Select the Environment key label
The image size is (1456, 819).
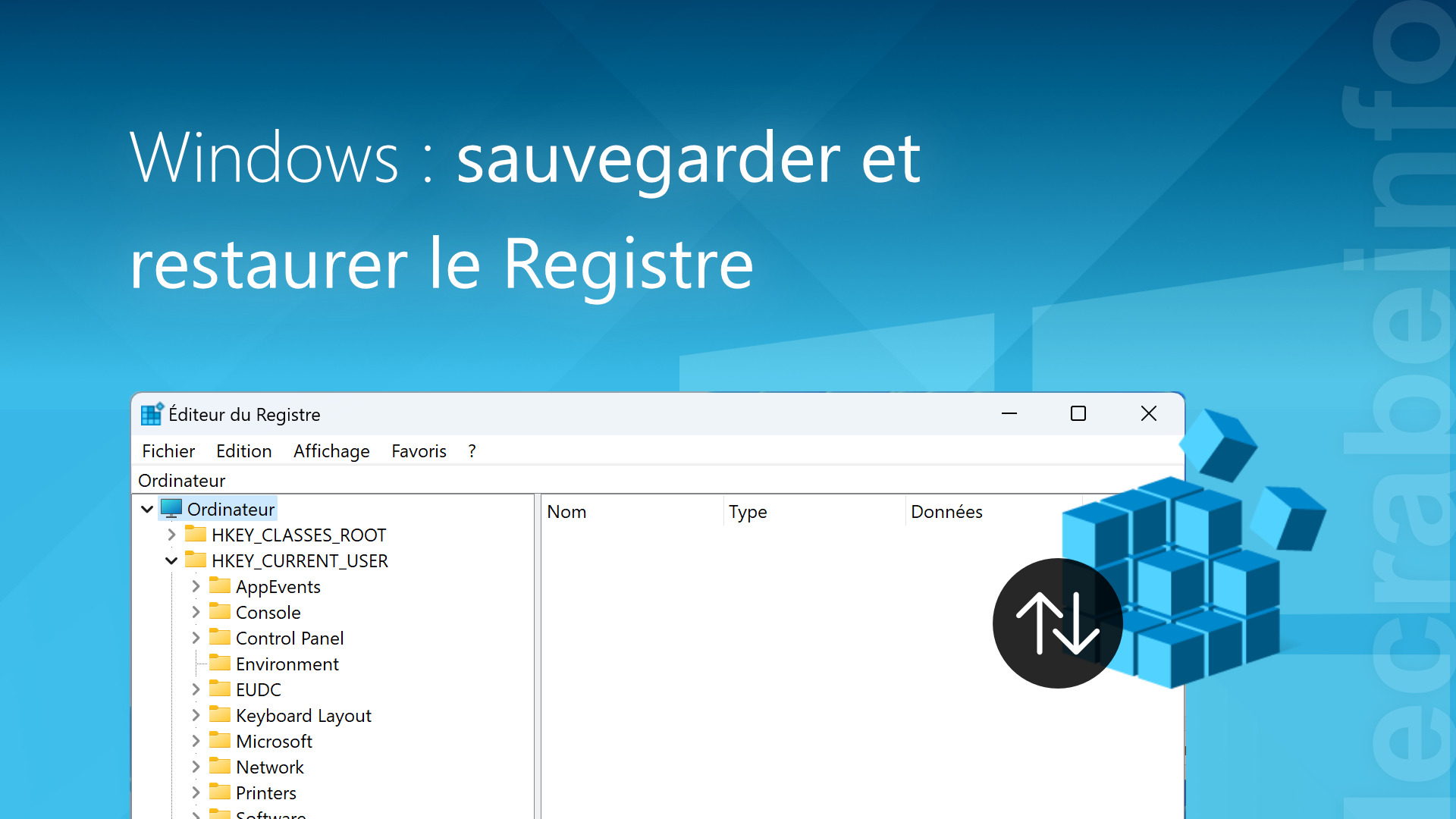pyautogui.click(x=287, y=664)
